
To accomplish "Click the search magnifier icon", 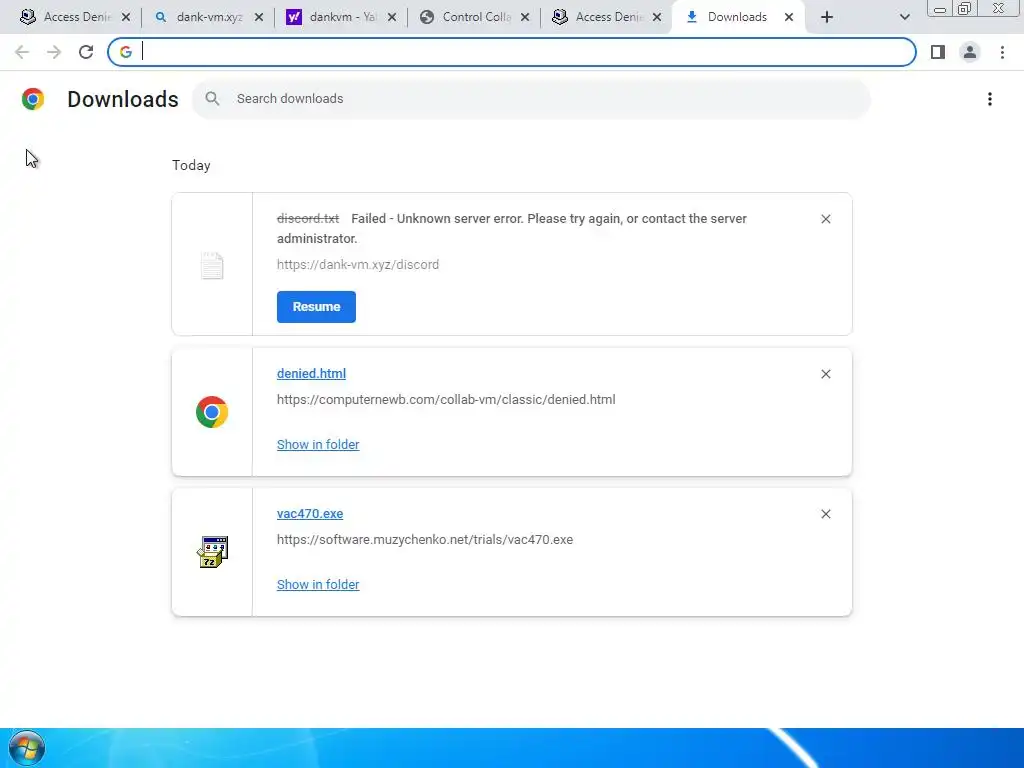I will click(212, 99).
